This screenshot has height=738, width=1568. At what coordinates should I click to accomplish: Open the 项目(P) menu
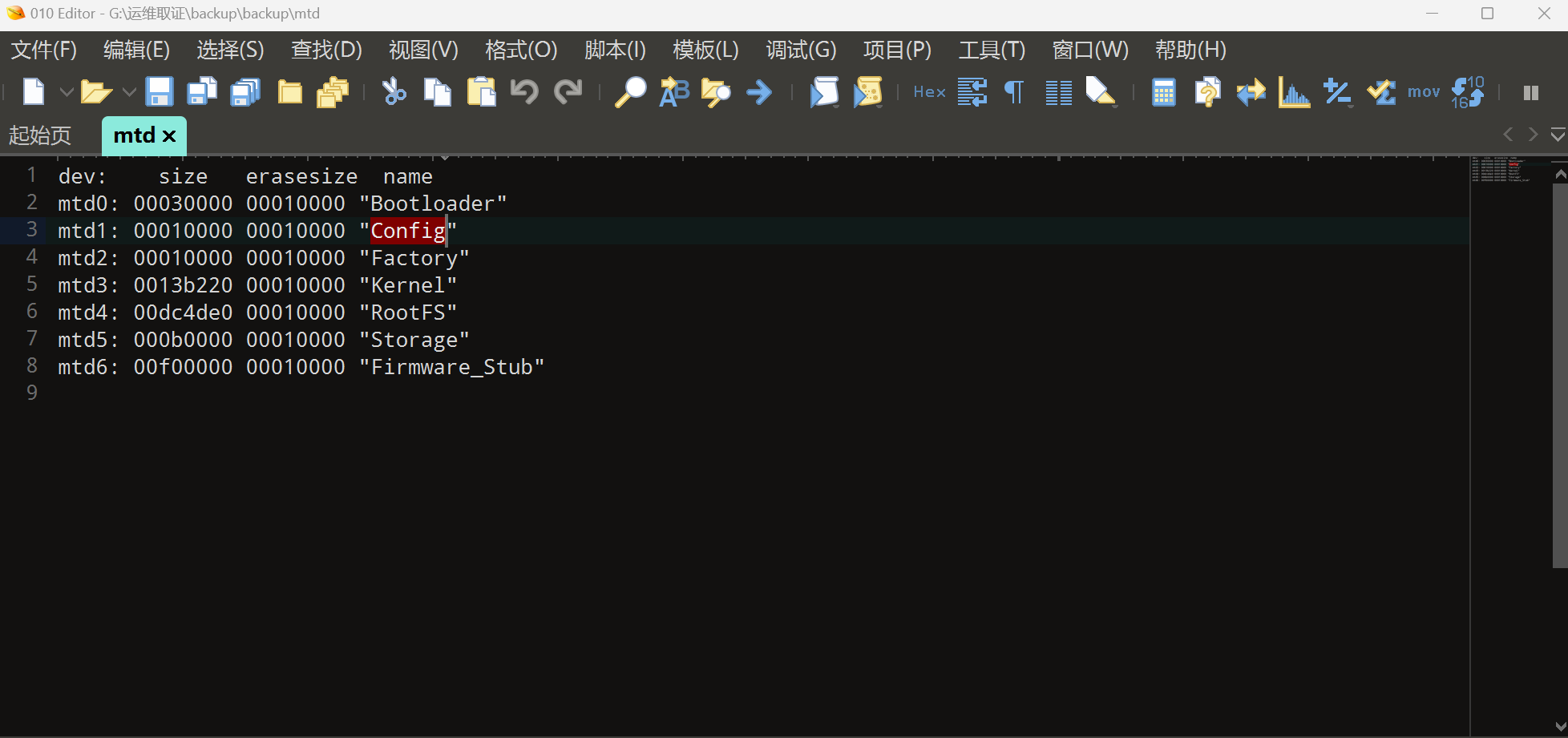click(x=898, y=50)
